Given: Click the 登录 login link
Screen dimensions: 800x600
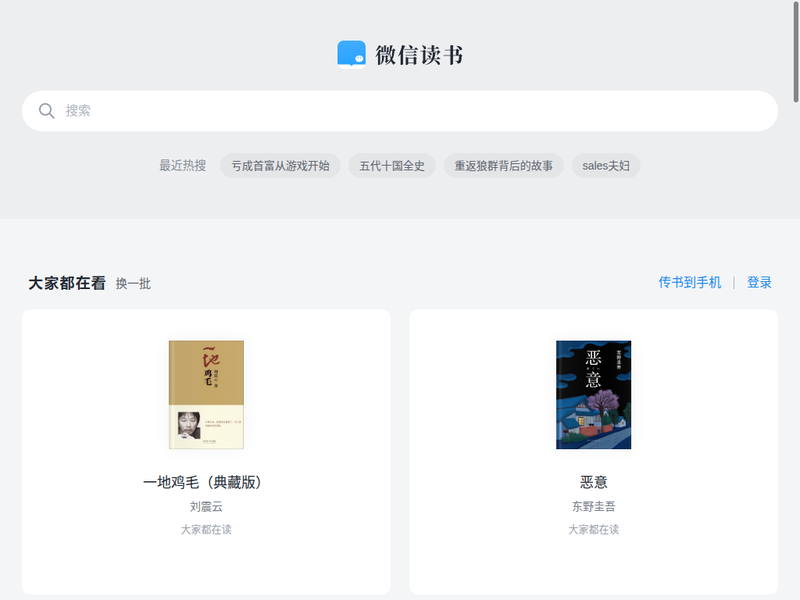Looking at the screenshot, I should 759,283.
